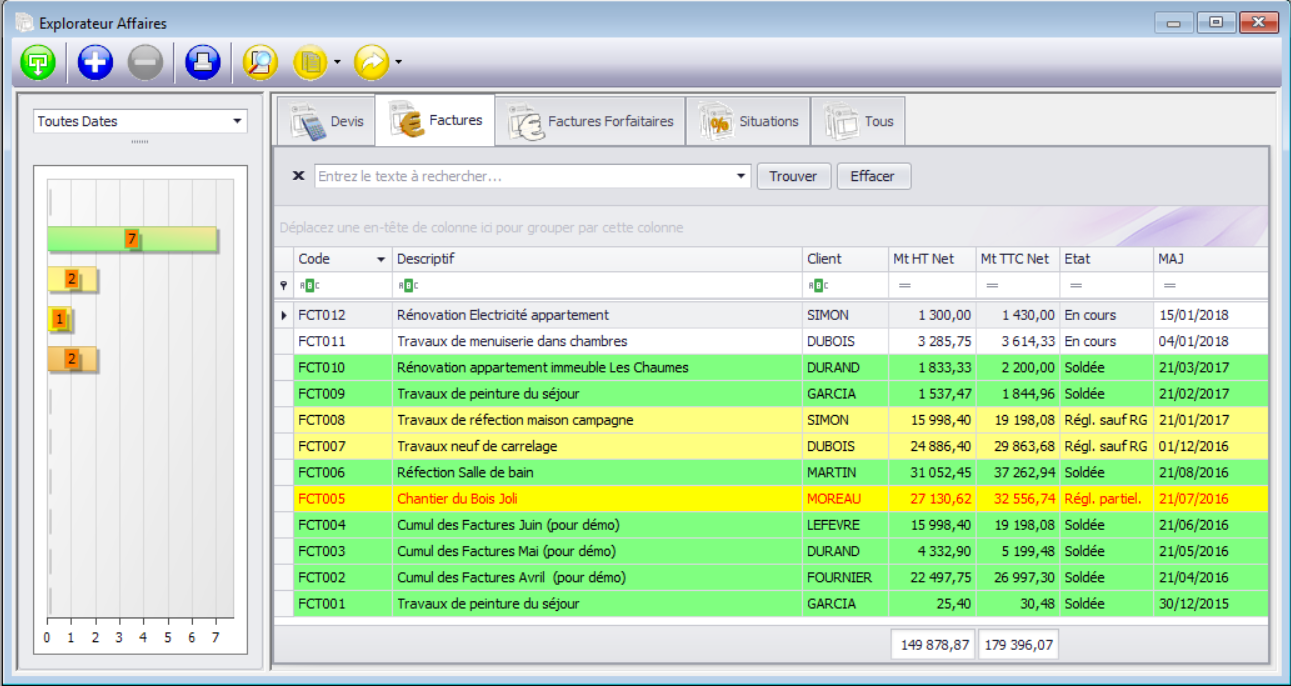Click 'Cumul des Factures Mai (pour démo)'

[x=506, y=551]
